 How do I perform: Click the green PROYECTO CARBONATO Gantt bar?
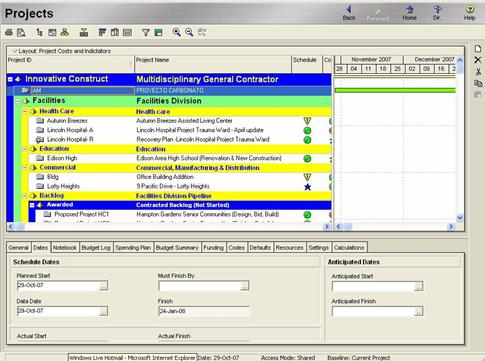395,90
